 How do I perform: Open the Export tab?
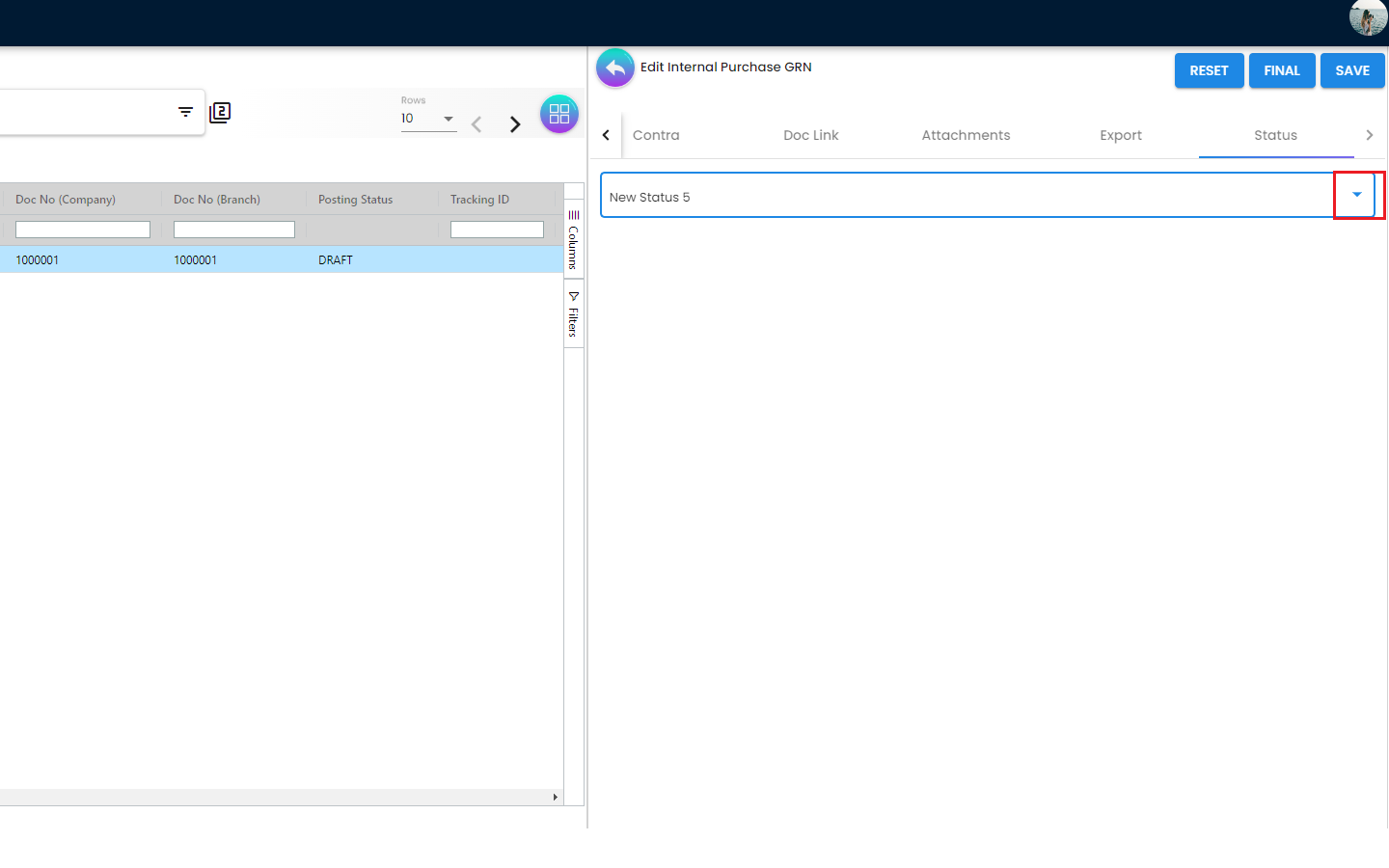(x=1120, y=135)
